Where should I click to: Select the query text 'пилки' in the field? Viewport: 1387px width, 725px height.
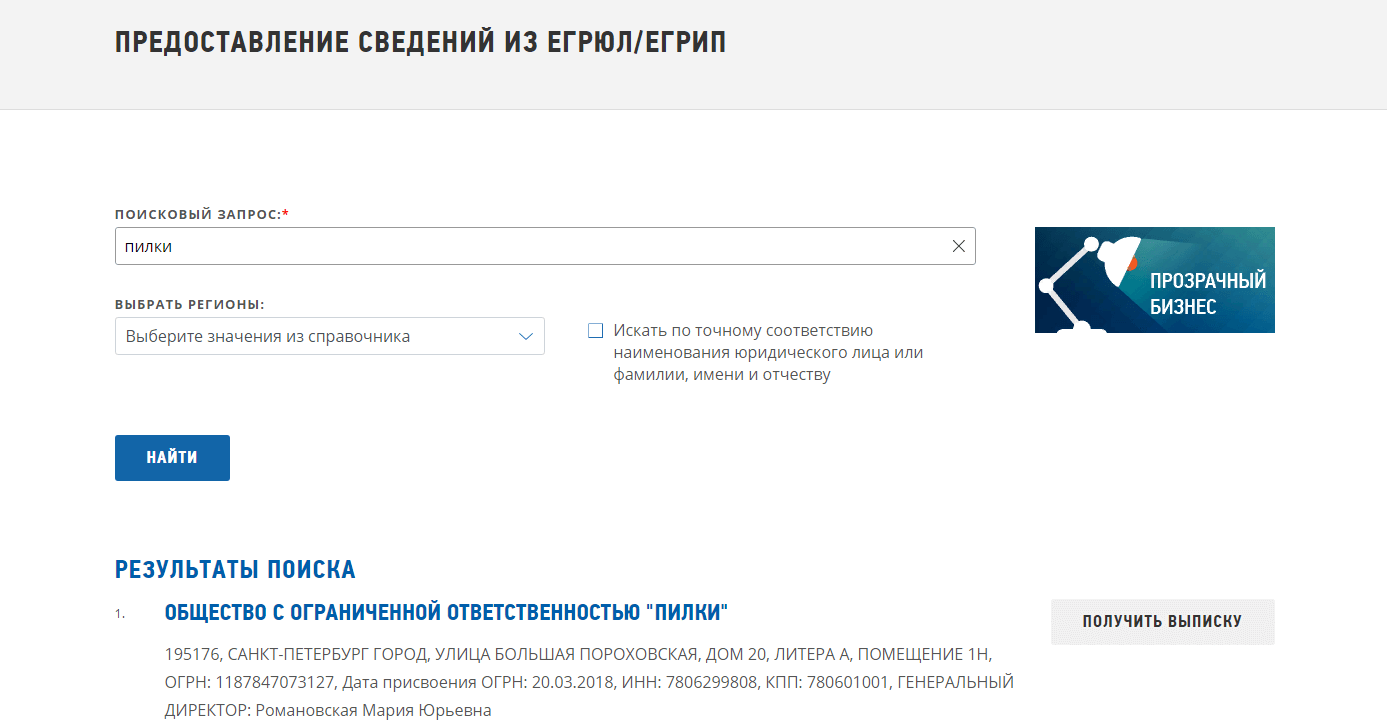pos(150,246)
